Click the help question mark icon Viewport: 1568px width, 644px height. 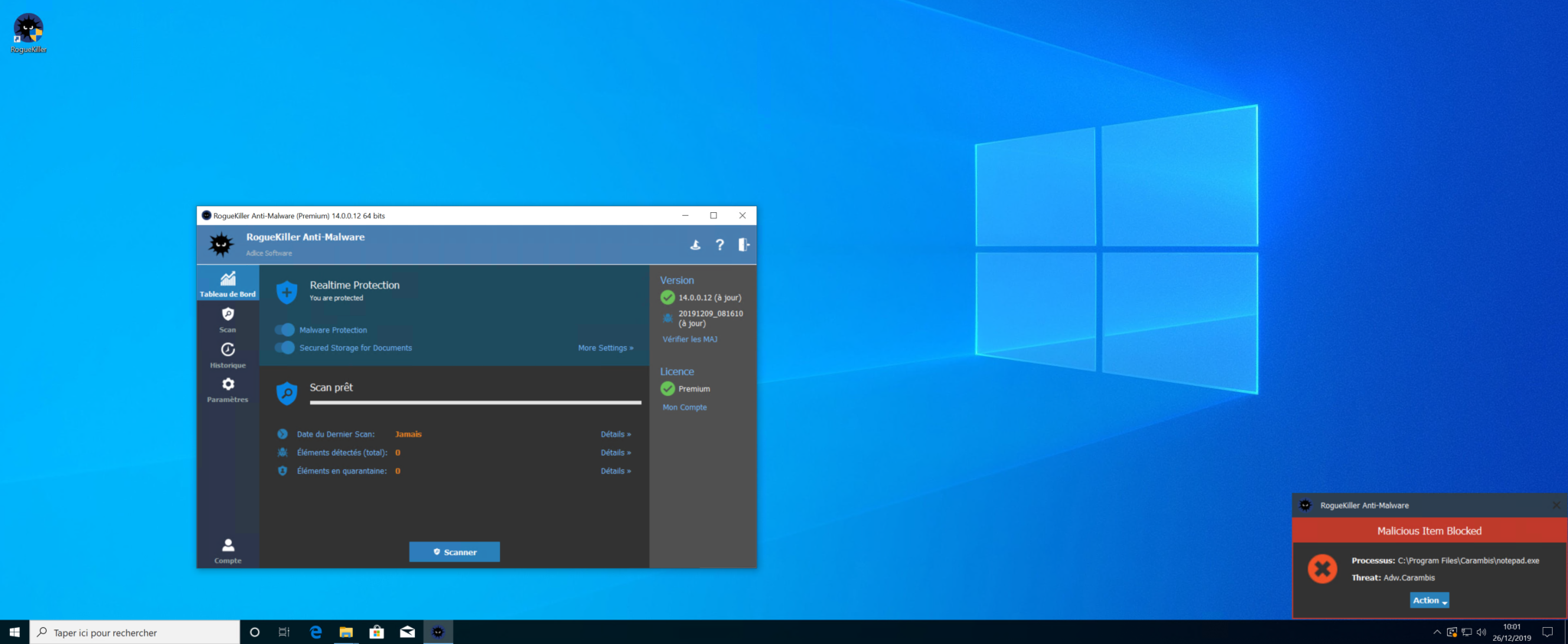tap(720, 244)
